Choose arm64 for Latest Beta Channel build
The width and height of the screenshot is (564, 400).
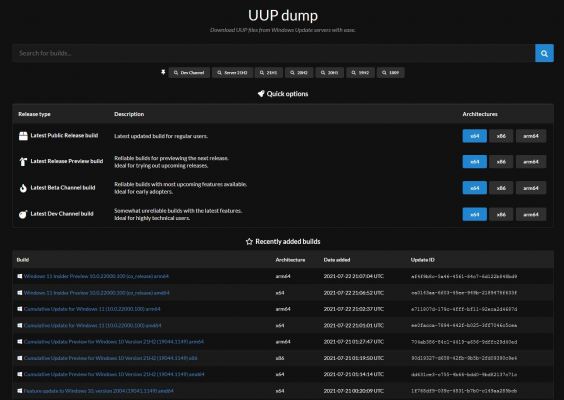pos(531,188)
